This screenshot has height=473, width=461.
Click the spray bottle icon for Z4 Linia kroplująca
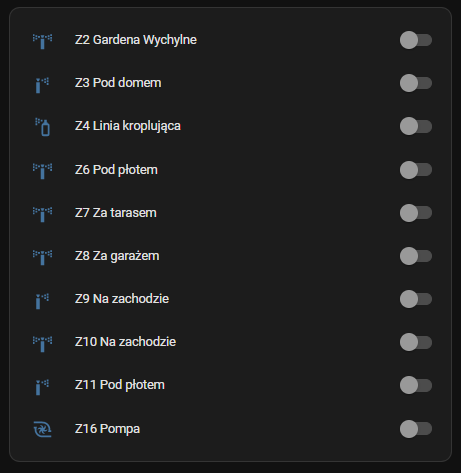coord(42,127)
